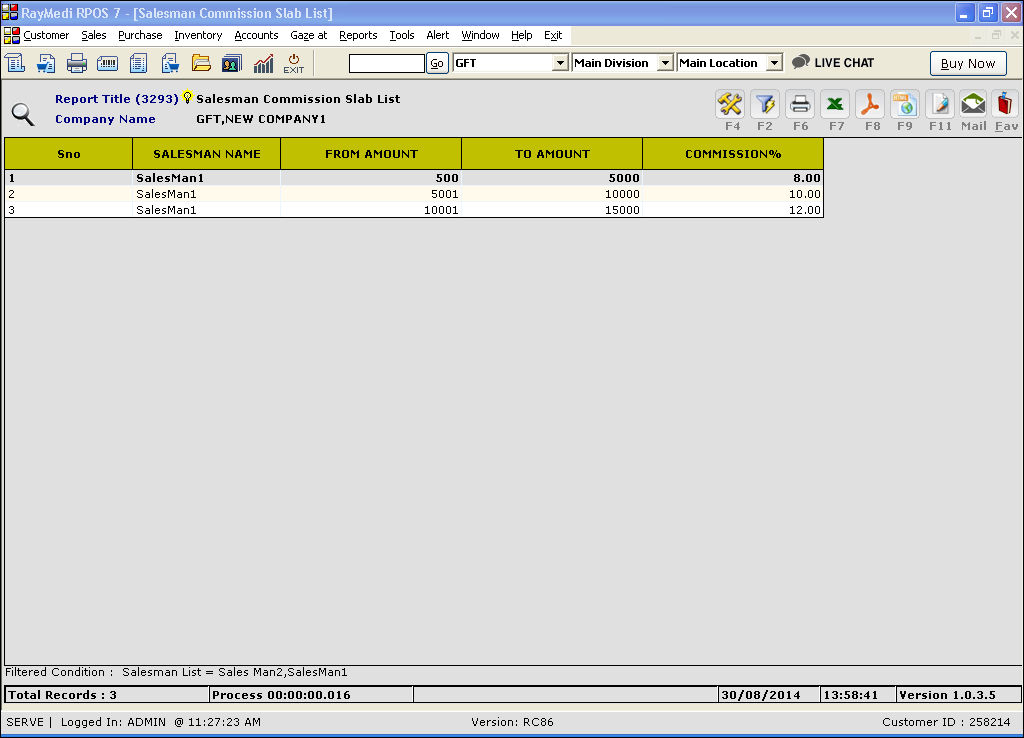
Task: Click the 12.00 commission cell
Action: (733, 210)
